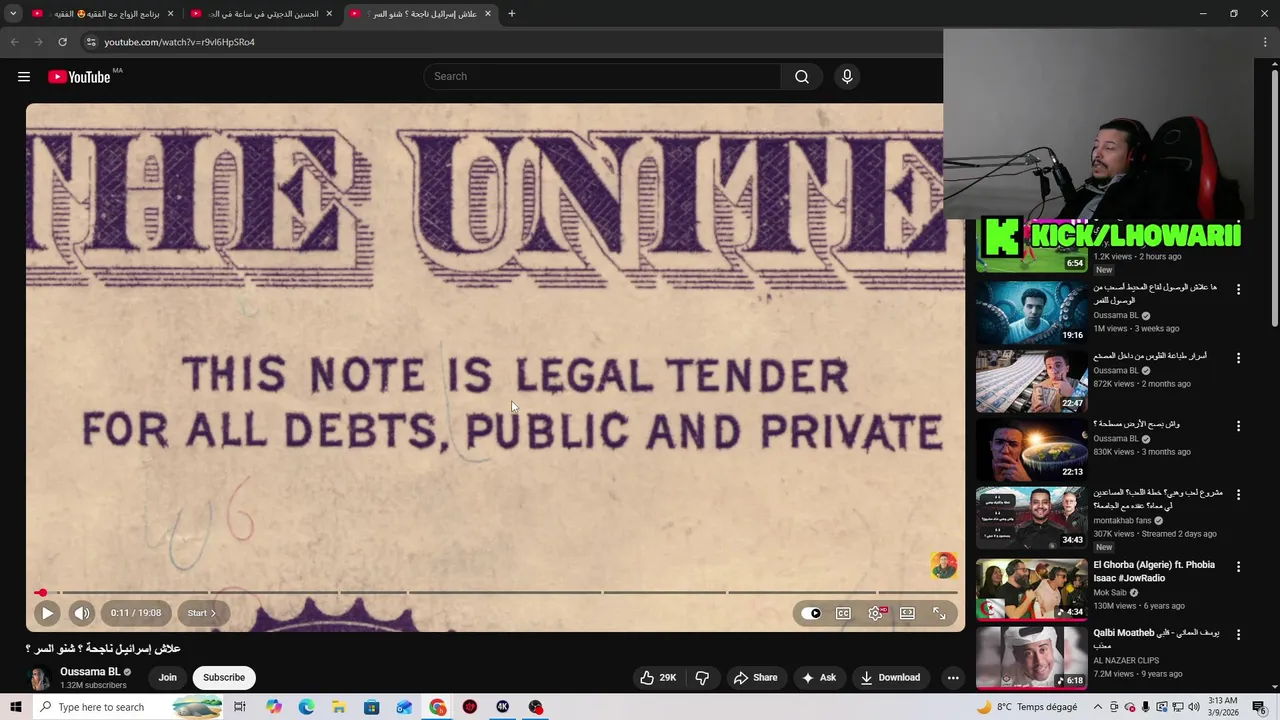Select the active third browser tab
The width and height of the screenshot is (1280, 720).
(x=420, y=14)
